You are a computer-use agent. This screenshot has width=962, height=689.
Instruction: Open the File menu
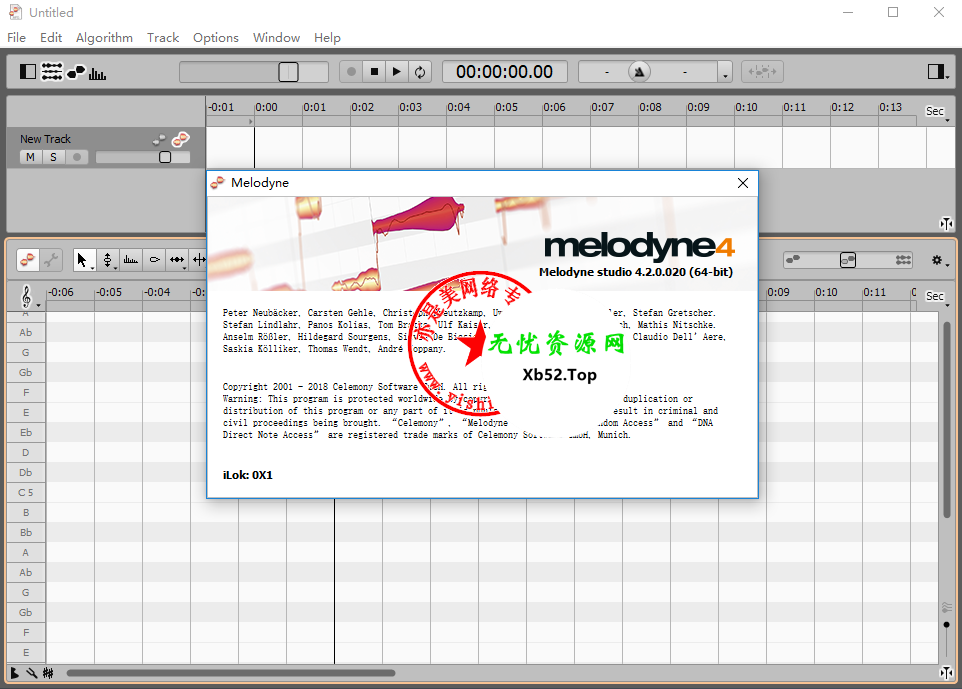(x=17, y=37)
